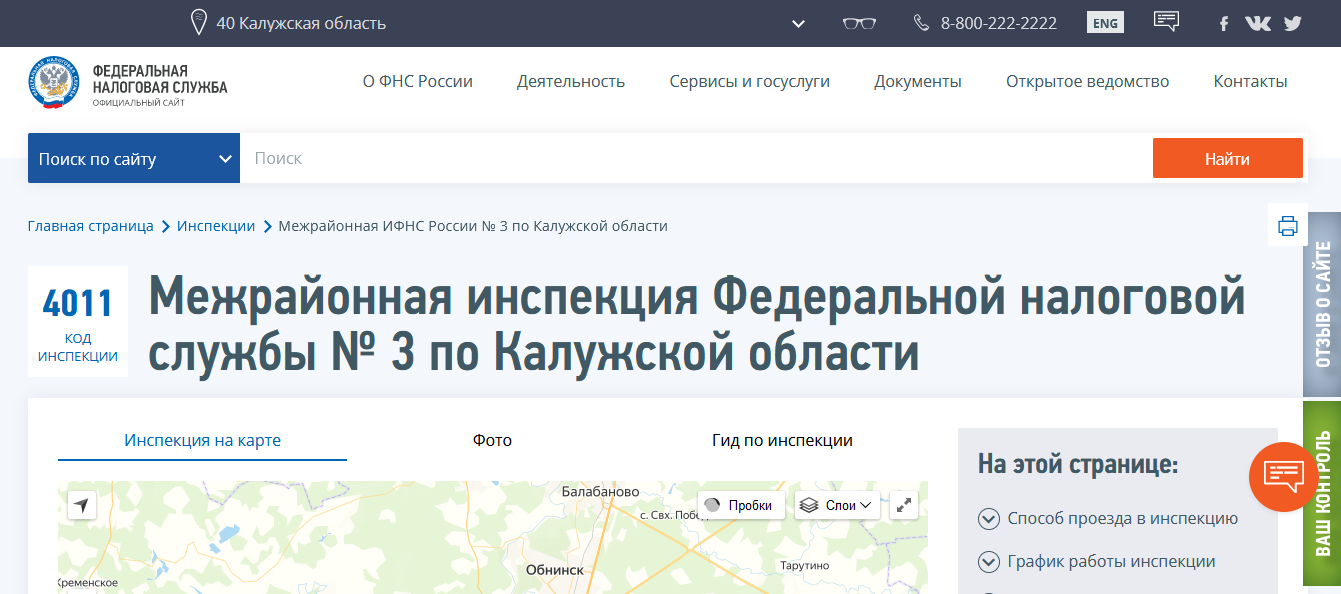The height and width of the screenshot is (594, 1341).
Task: Click the print page icon
Action: pos(1287,226)
